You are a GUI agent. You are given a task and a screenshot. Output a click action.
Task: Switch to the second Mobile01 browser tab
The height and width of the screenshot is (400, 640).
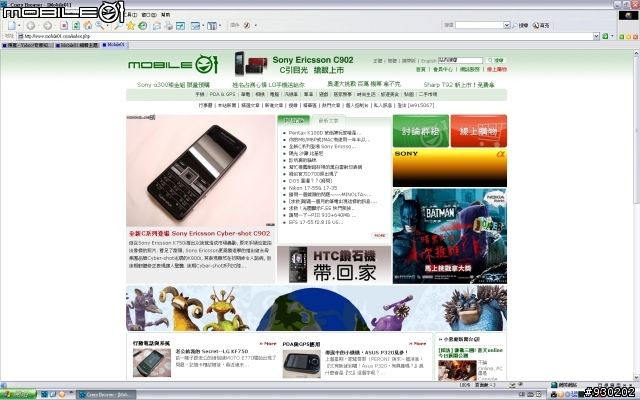click(77, 45)
